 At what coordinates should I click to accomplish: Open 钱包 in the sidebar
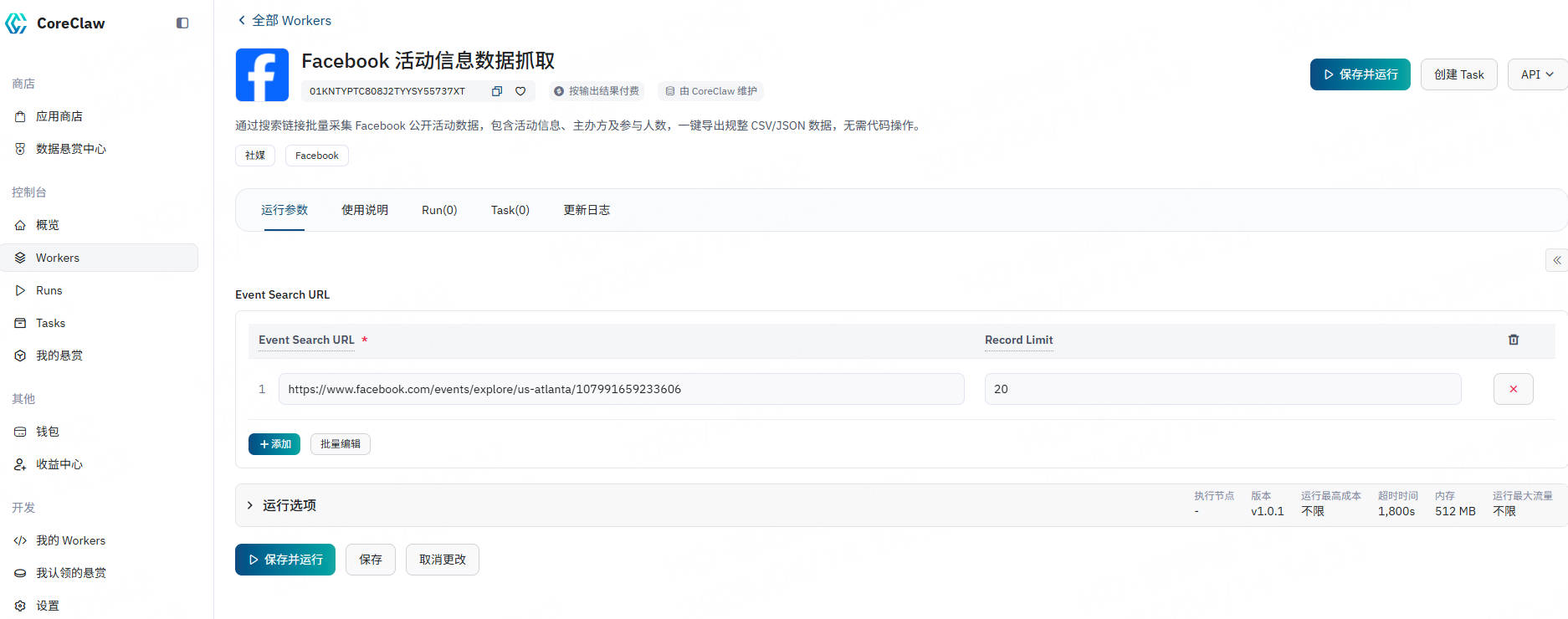click(48, 432)
